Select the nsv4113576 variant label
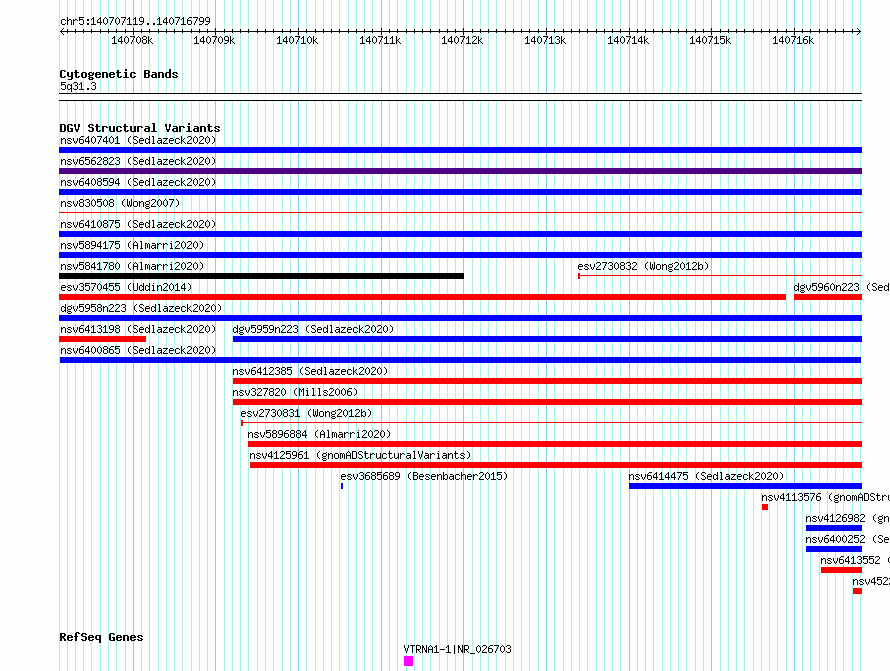The height and width of the screenshot is (671, 890). 825,497
